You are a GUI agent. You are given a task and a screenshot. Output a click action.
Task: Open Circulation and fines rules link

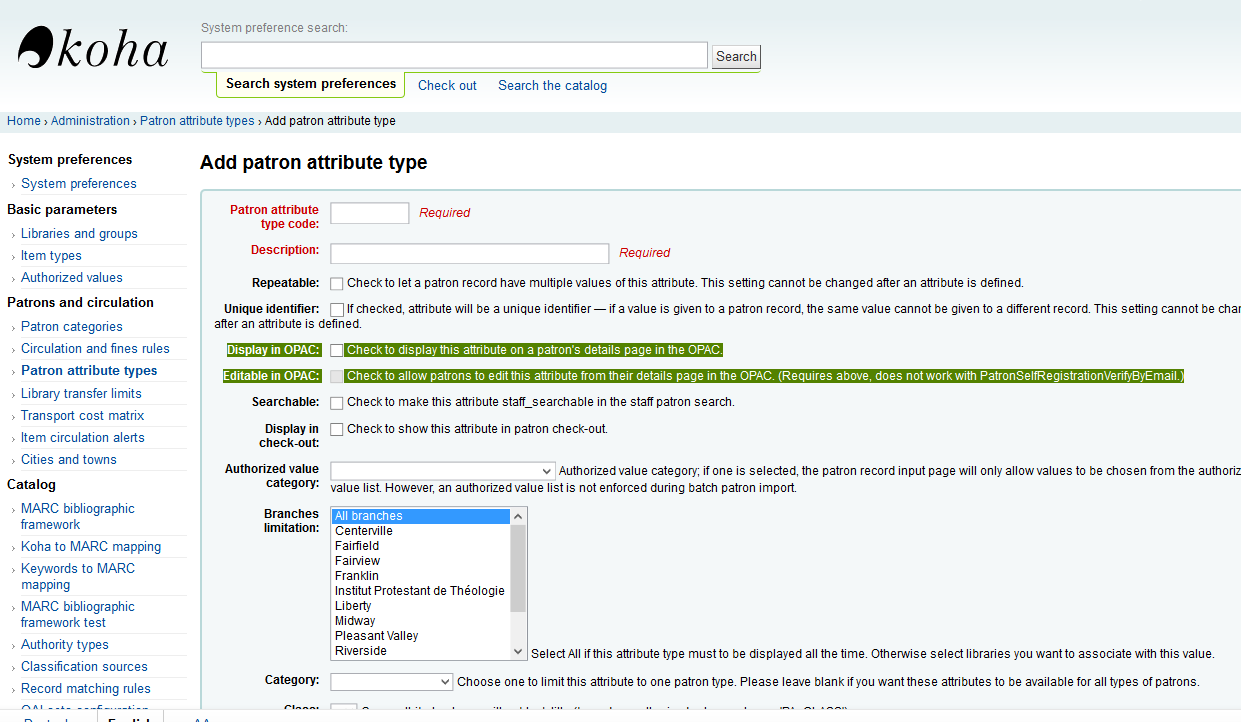pos(95,349)
